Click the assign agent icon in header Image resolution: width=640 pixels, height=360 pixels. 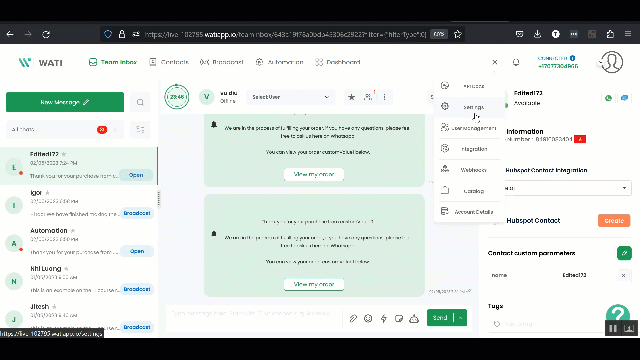[x=368, y=97]
